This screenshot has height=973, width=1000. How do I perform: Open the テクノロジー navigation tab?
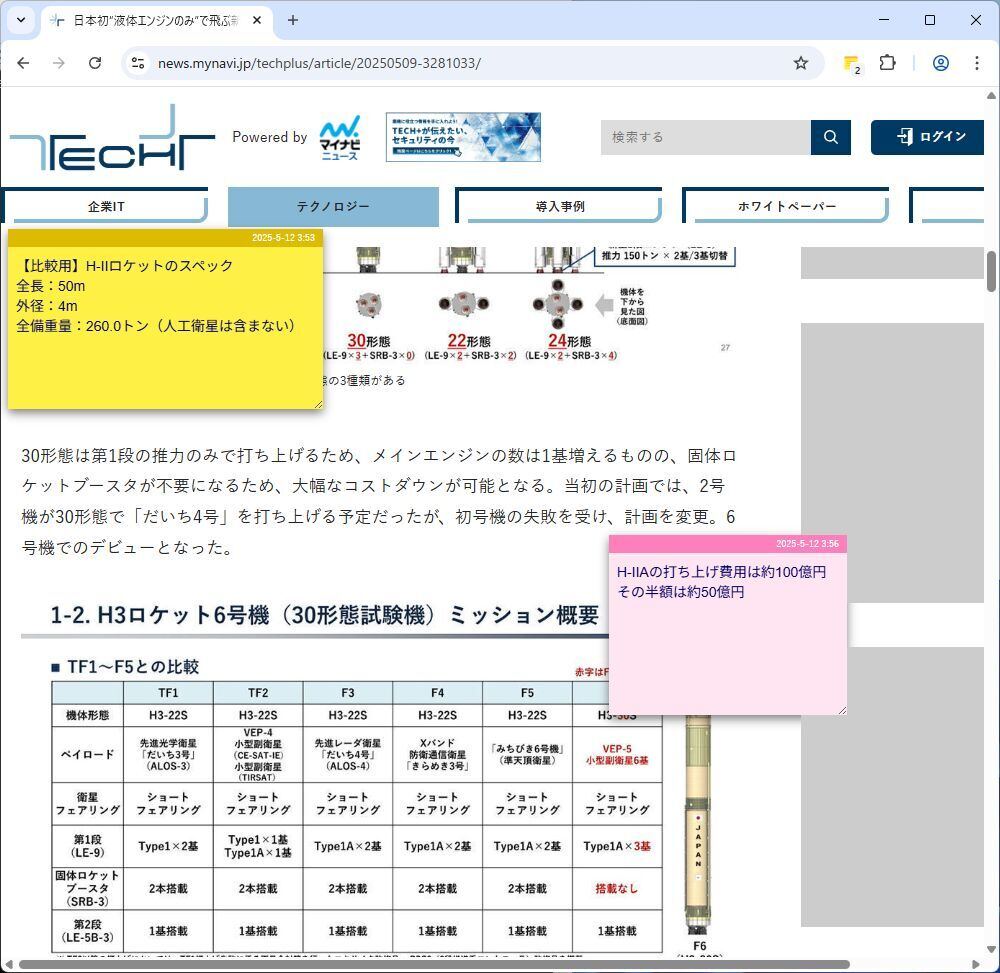pyautogui.click(x=333, y=206)
